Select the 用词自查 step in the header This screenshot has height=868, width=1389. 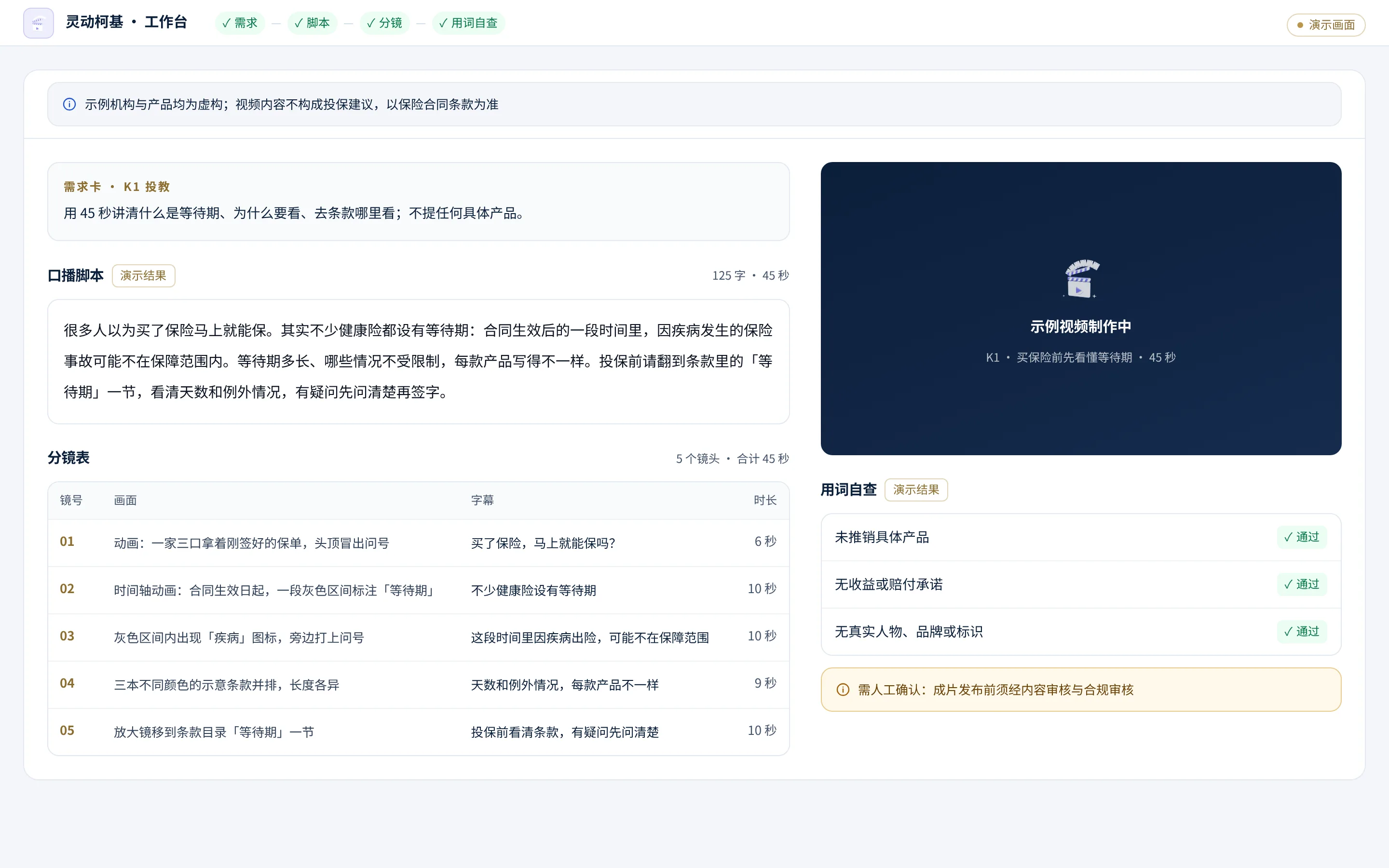468,23
